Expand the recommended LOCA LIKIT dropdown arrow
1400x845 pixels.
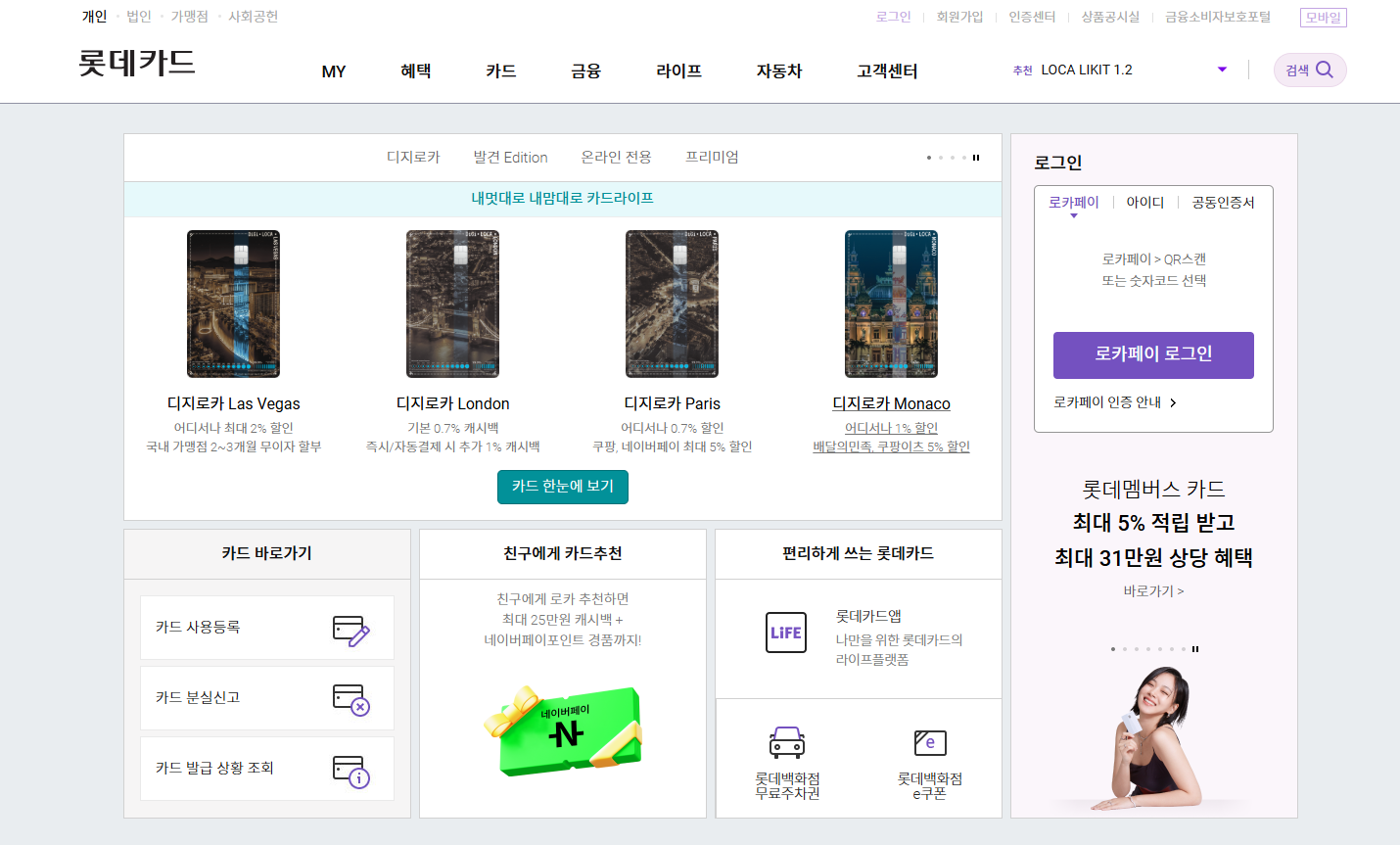pos(1222,70)
